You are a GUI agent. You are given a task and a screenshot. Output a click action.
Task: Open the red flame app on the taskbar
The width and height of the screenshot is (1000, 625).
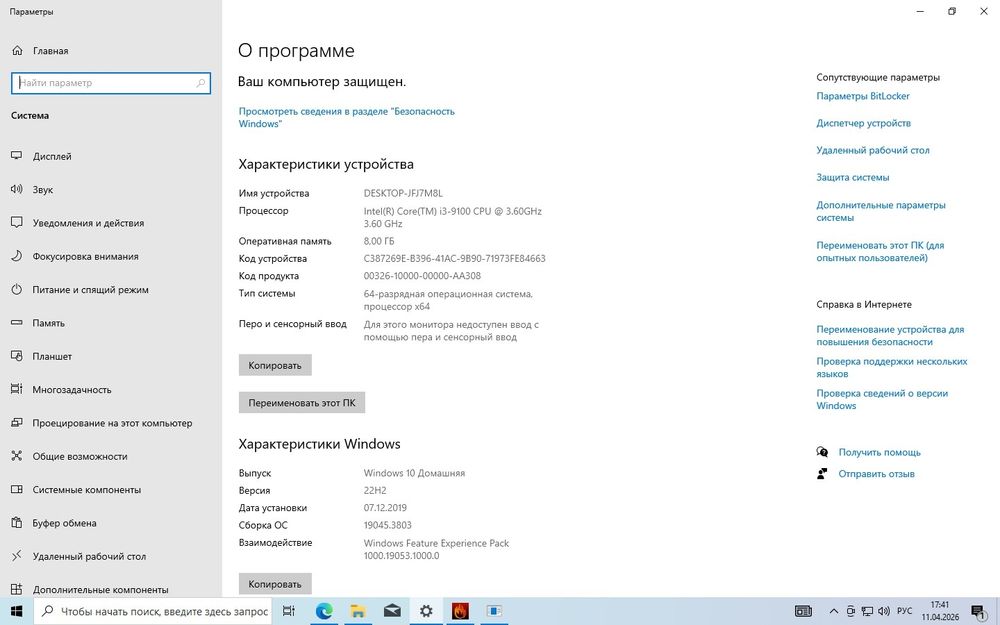point(460,611)
